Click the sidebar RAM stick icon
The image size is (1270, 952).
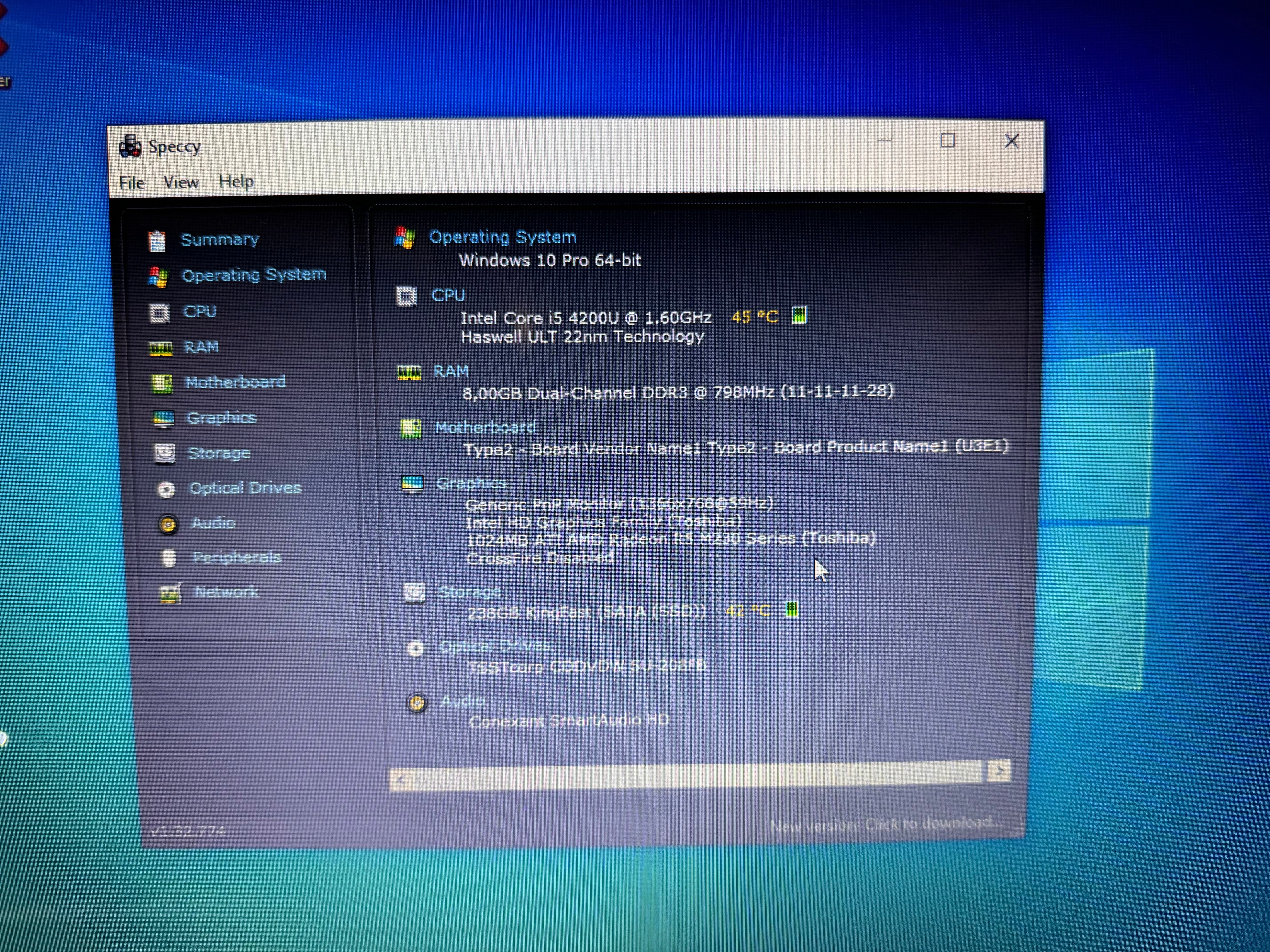click(161, 349)
